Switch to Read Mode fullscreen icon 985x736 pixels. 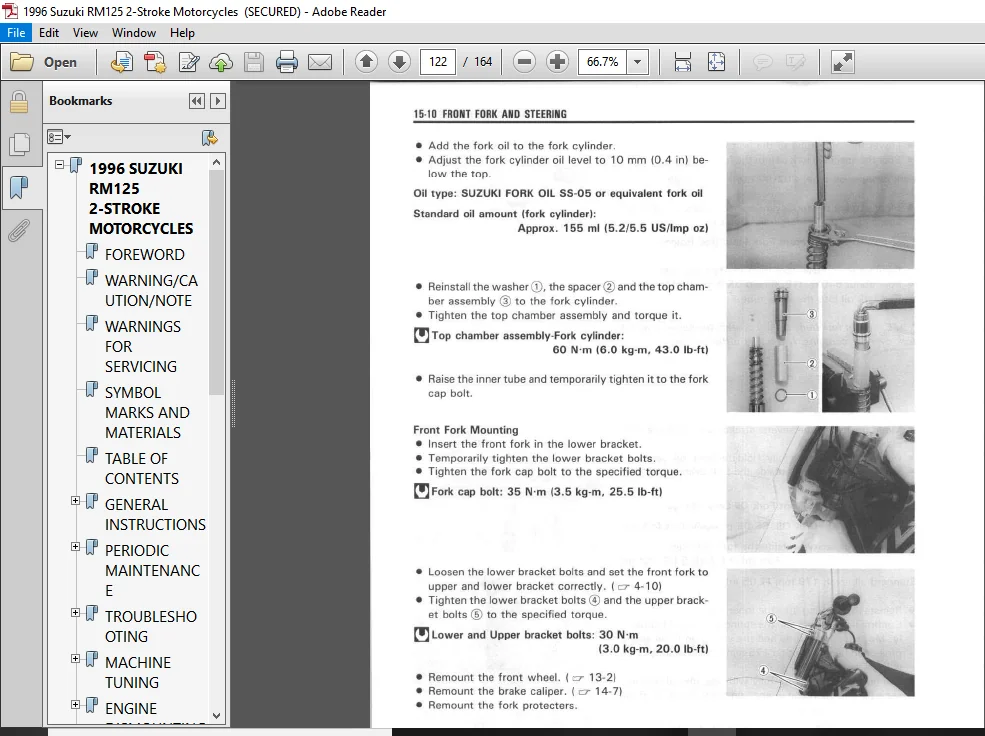pyautogui.click(x=842, y=62)
